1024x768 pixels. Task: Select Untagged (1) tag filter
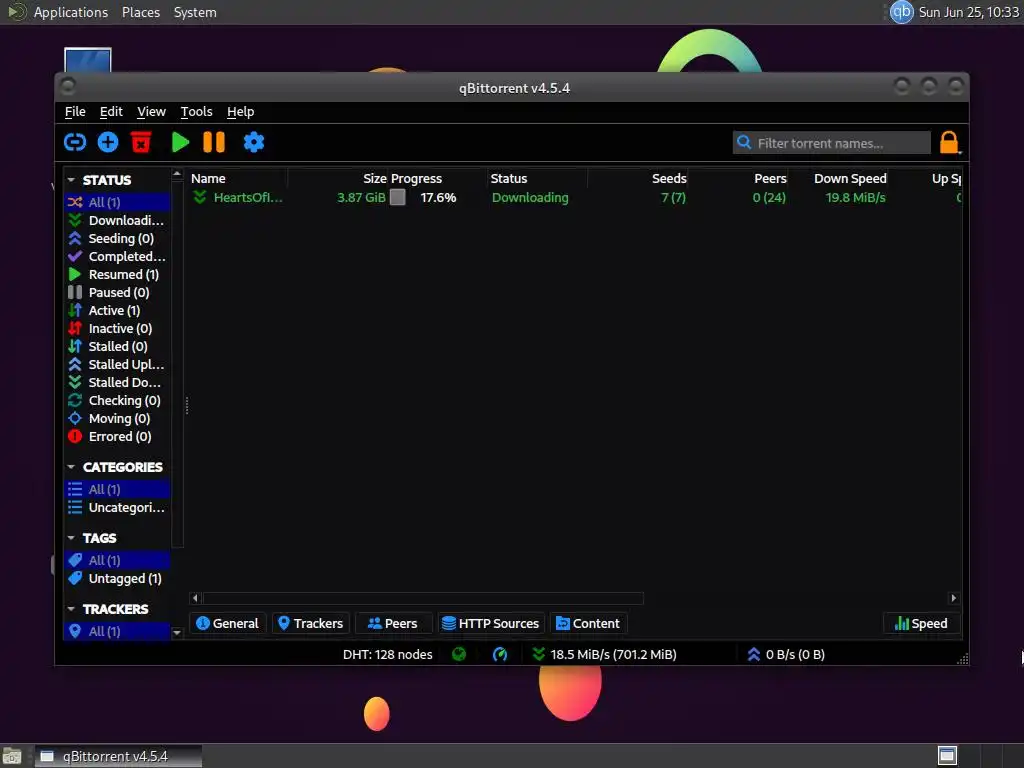tap(118, 579)
